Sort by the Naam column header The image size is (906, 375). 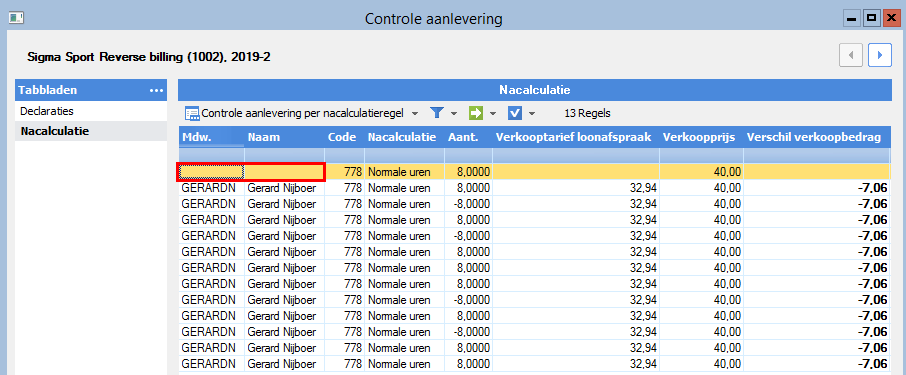pyautogui.click(x=284, y=138)
